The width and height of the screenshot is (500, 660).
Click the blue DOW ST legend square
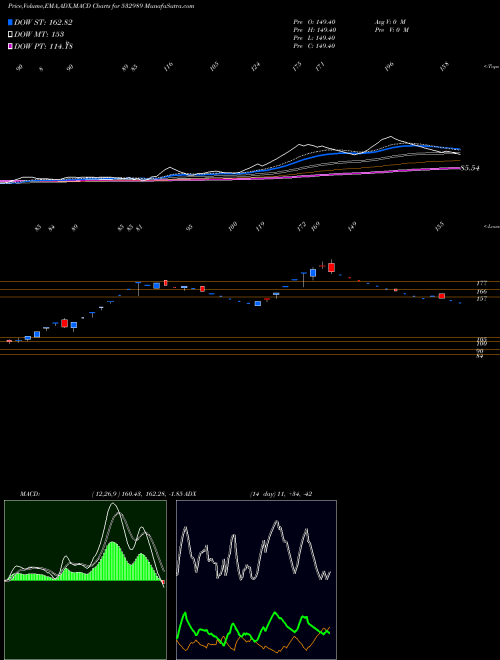click(x=11, y=22)
